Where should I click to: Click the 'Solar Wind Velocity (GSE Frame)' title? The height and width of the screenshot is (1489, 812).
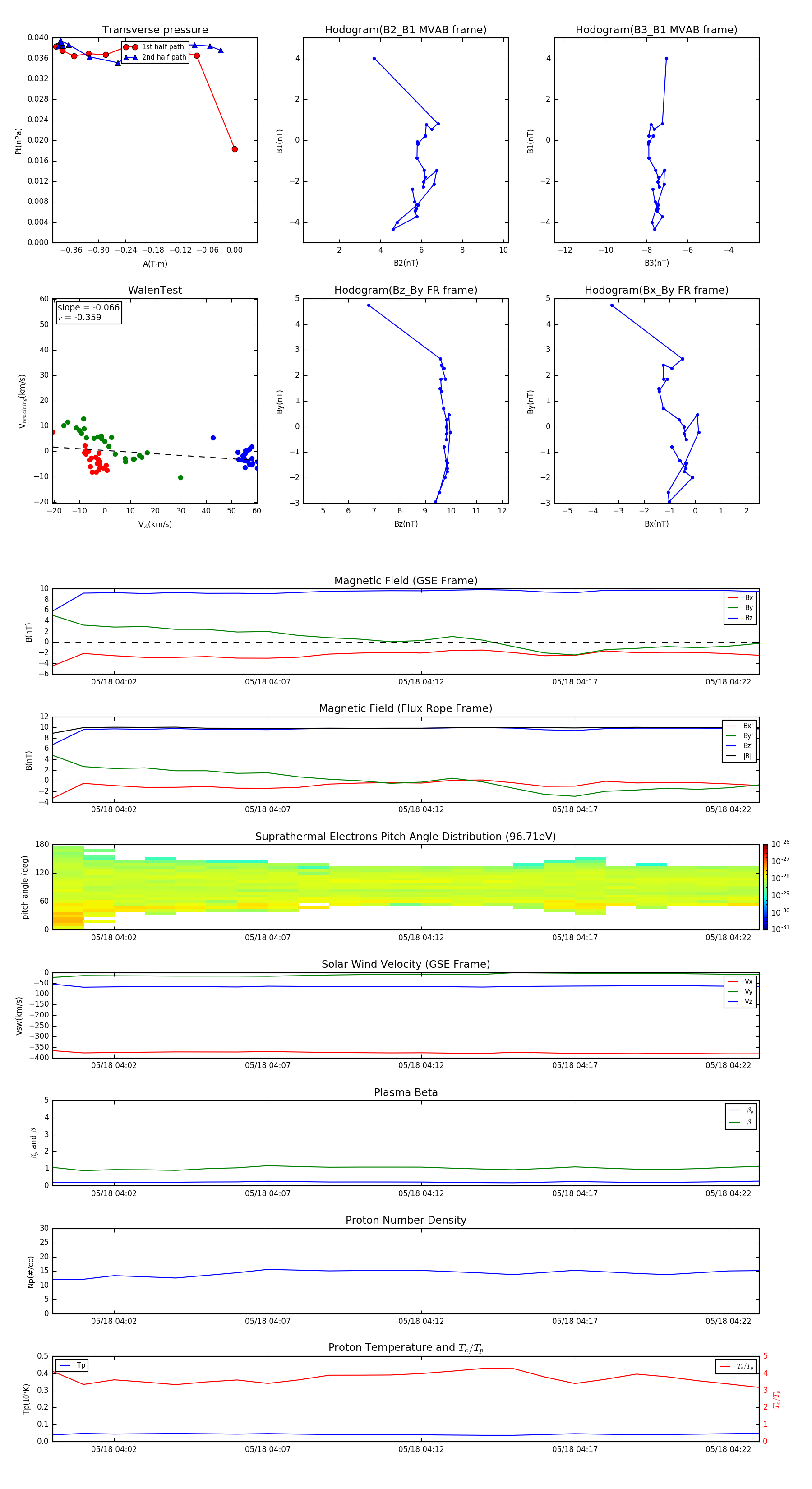tap(406, 965)
